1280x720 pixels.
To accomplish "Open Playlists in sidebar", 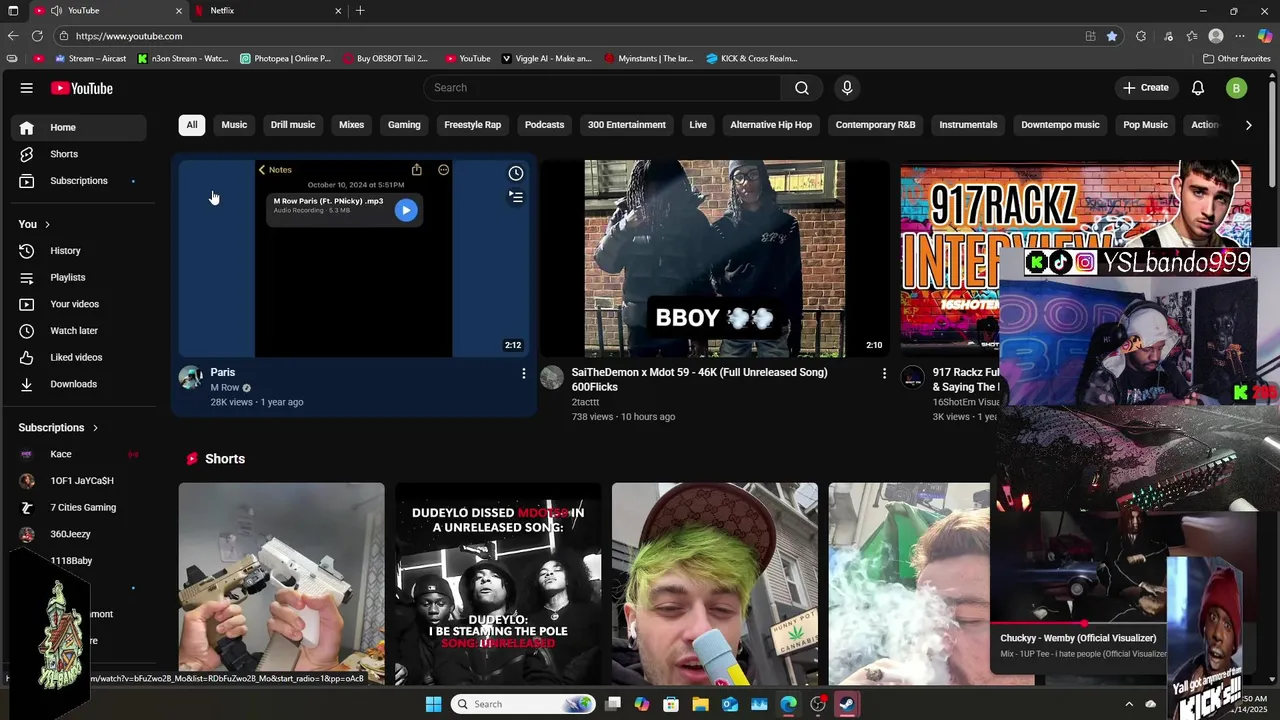I will click(x=78, y=277).
